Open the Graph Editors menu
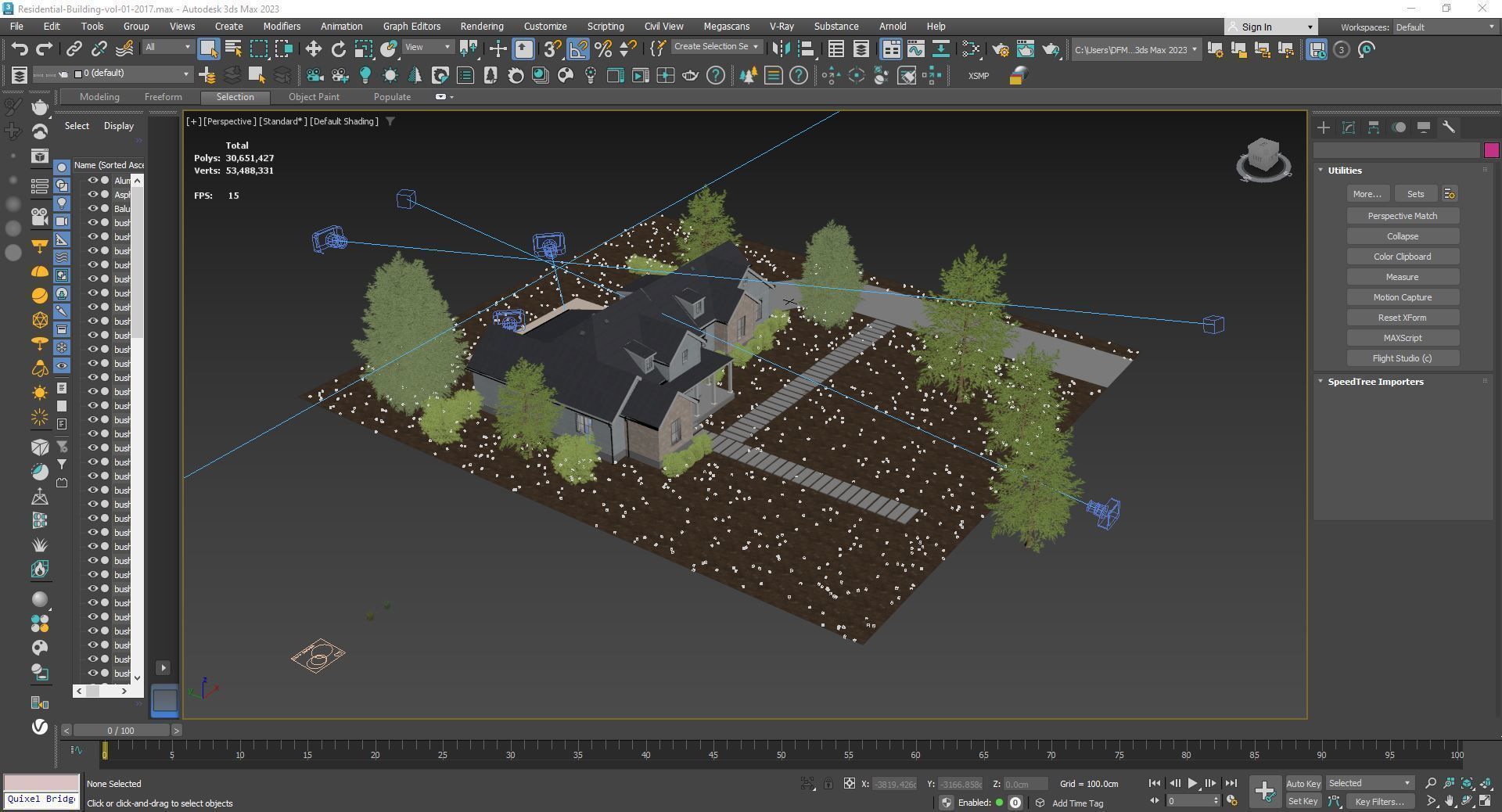Screen dimensions: 1502x812 (x=411, y=27)
